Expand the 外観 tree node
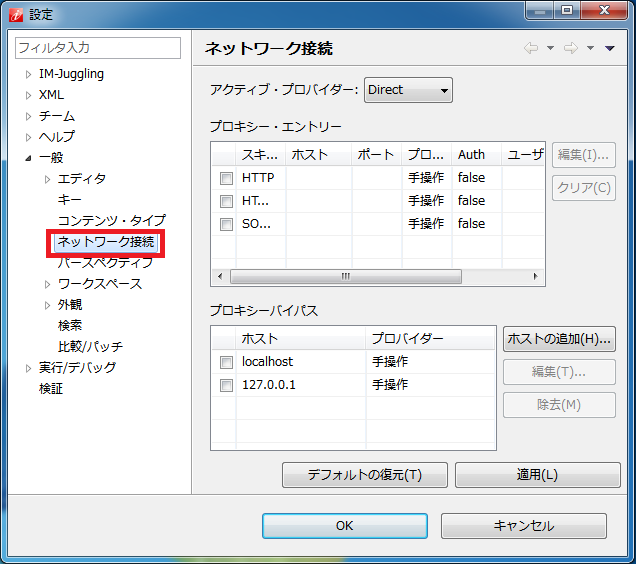This screenshot has height=564, width=636. [x=47, y=305]
